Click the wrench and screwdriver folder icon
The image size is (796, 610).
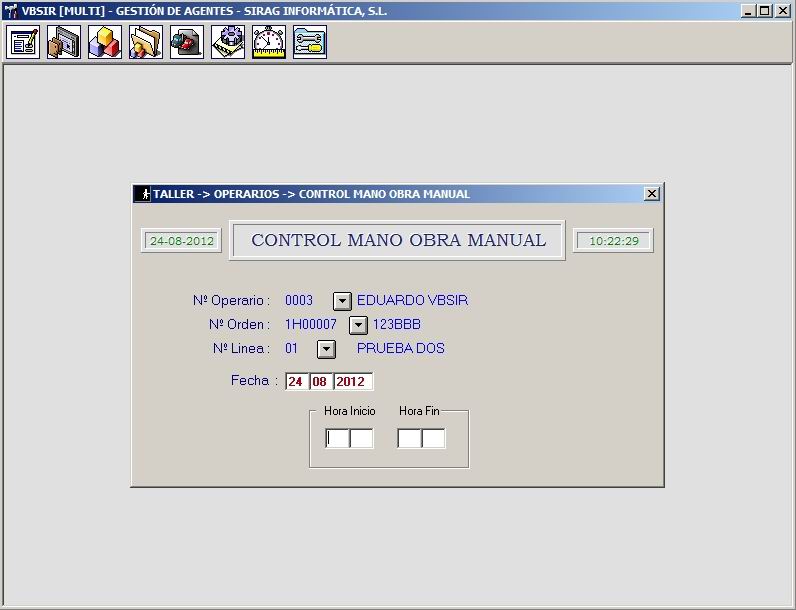[x=310, y=42]
